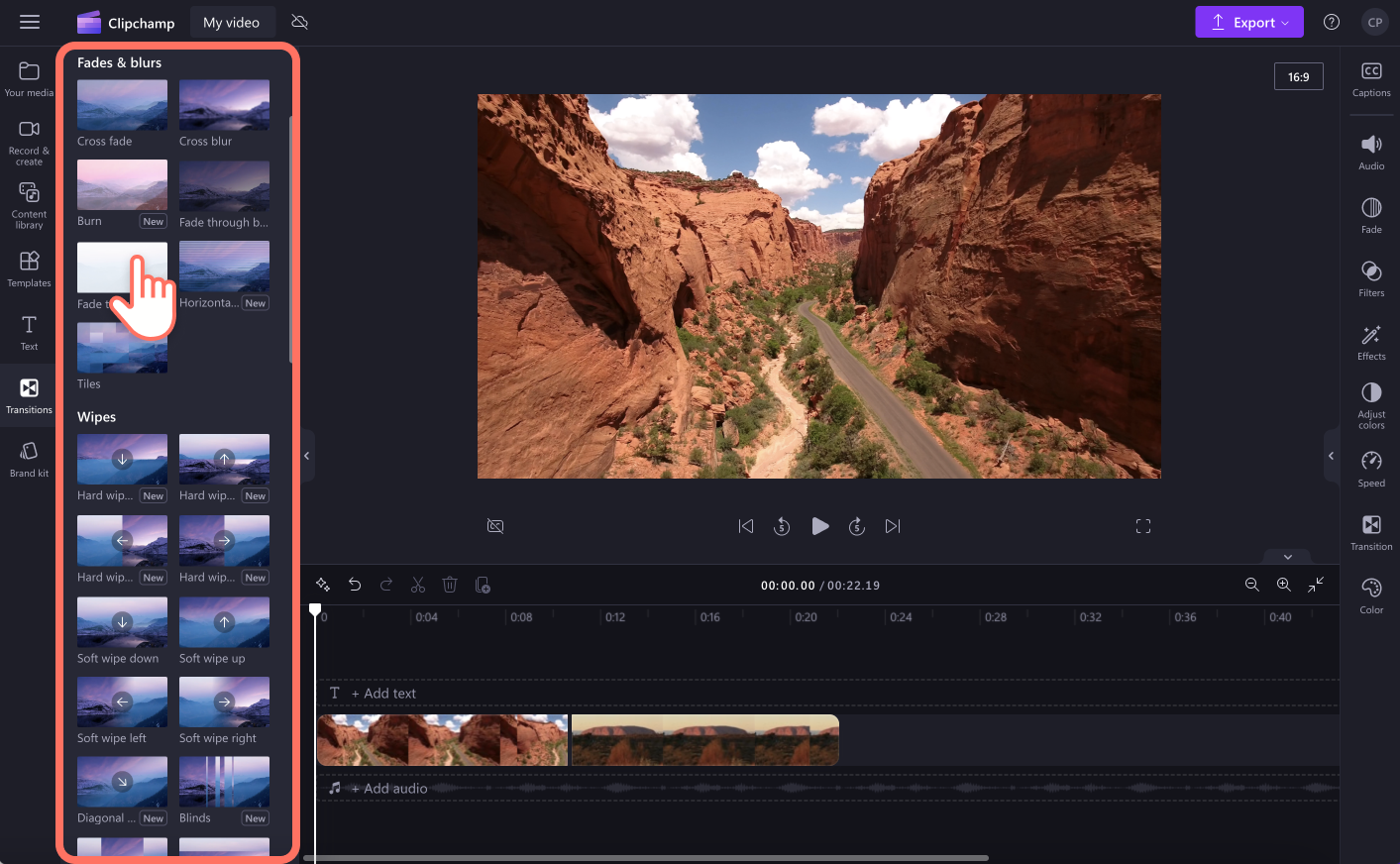Screen dimensions: 1400x864
Task: Open Fade properties panel
Action: point(1371,216)
